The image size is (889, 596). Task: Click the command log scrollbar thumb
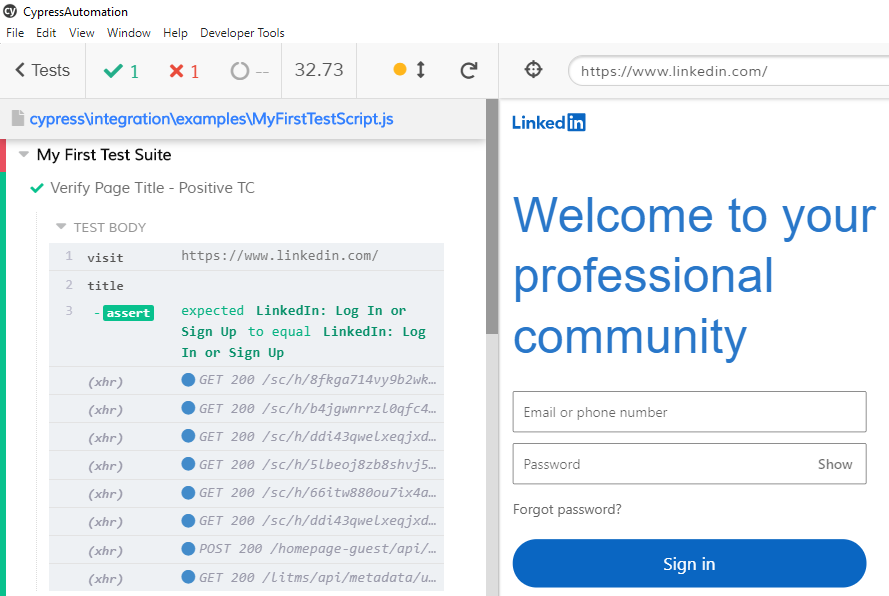click(x=492, y=217)
